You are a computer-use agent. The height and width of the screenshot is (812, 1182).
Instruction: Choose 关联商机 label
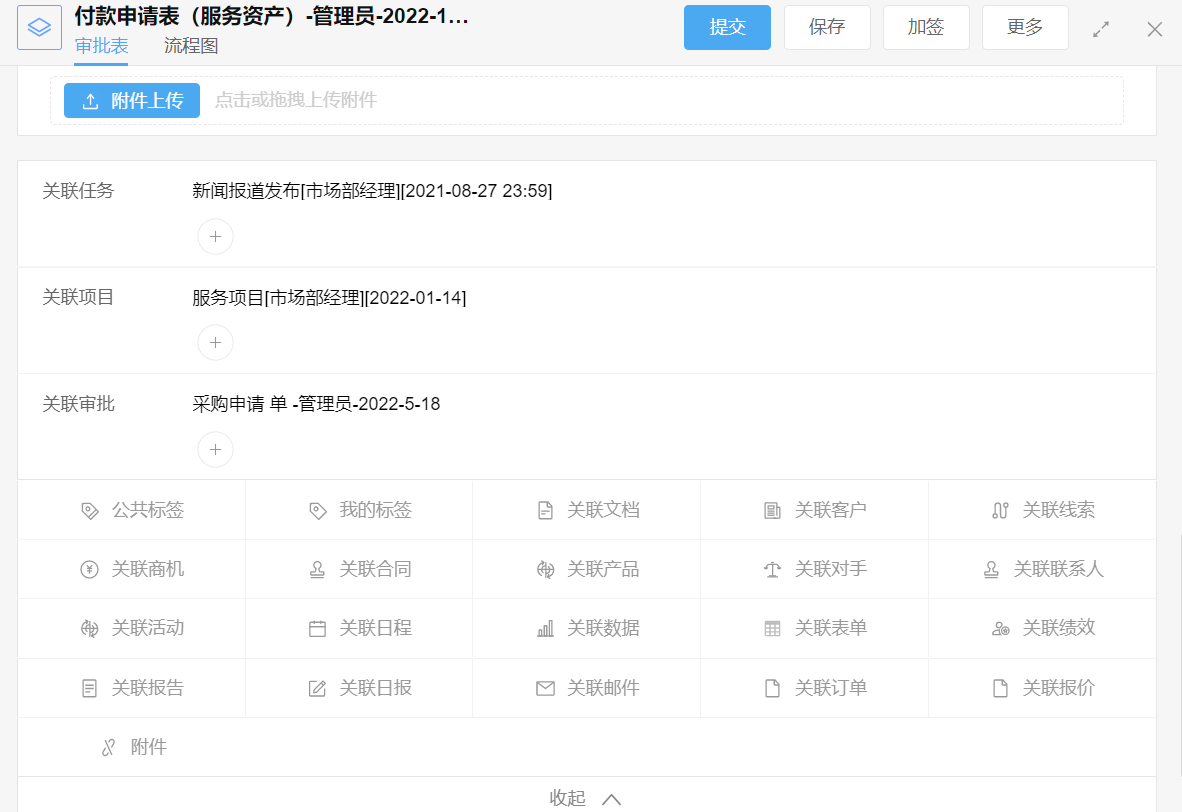(148, 570)
